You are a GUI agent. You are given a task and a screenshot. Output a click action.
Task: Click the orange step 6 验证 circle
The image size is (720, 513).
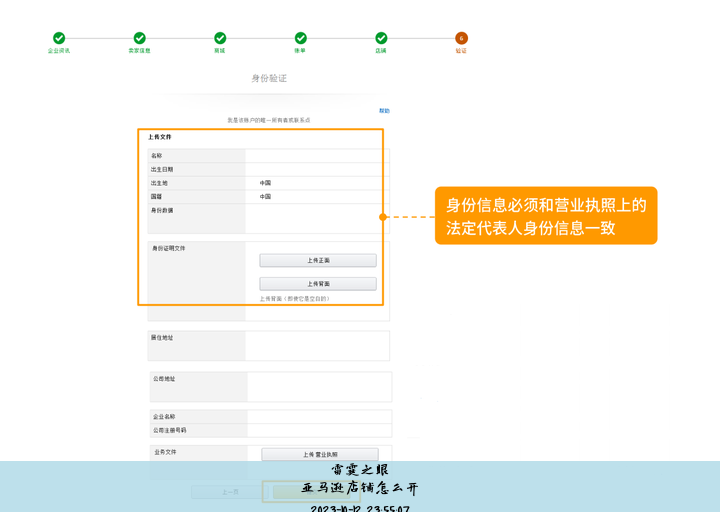tap(461, 38)
